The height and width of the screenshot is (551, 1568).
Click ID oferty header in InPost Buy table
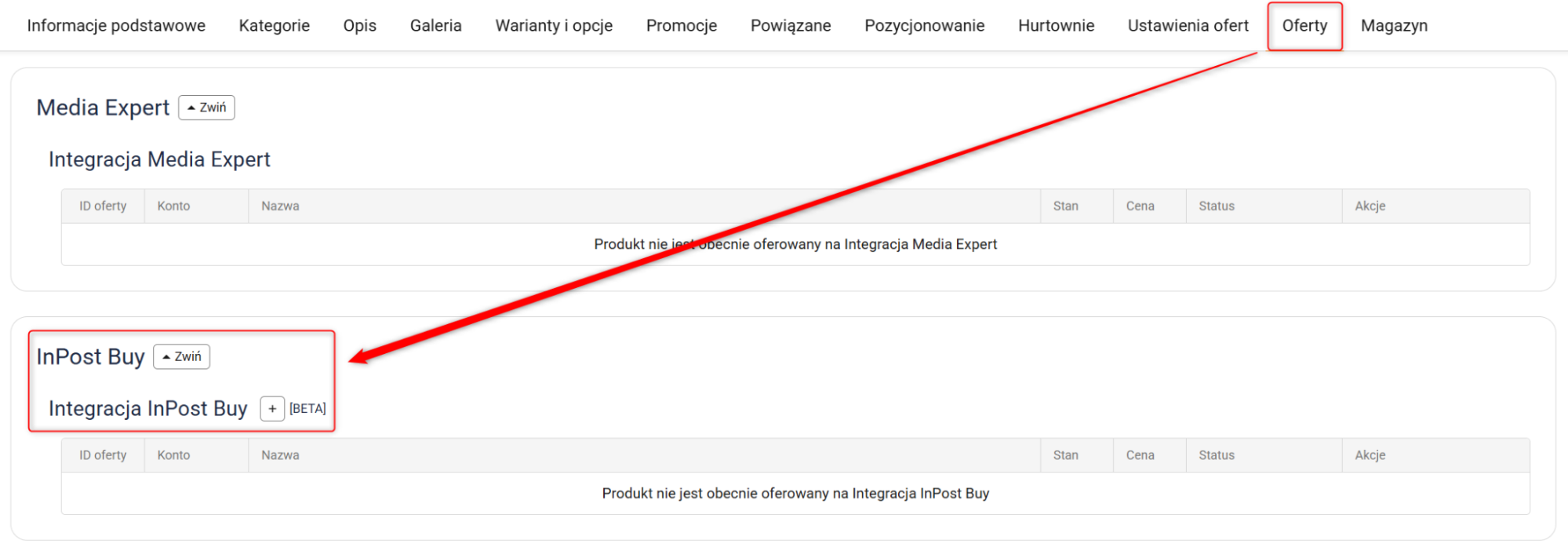click(x=103, y=455)
